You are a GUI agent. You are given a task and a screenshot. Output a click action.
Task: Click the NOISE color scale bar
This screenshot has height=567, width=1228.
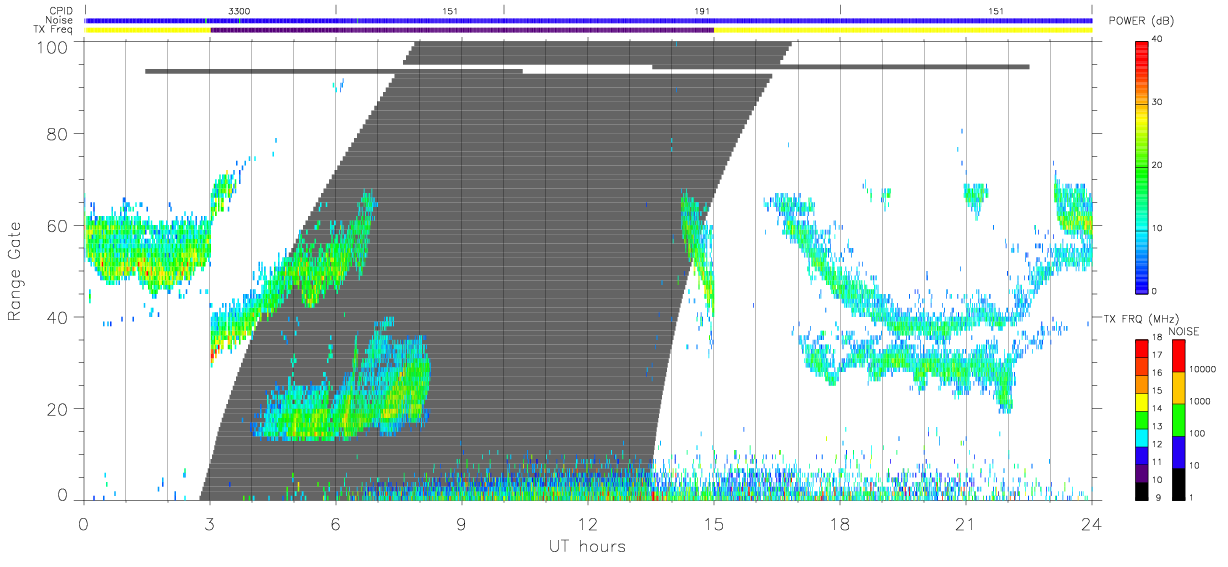[1178, 418]
